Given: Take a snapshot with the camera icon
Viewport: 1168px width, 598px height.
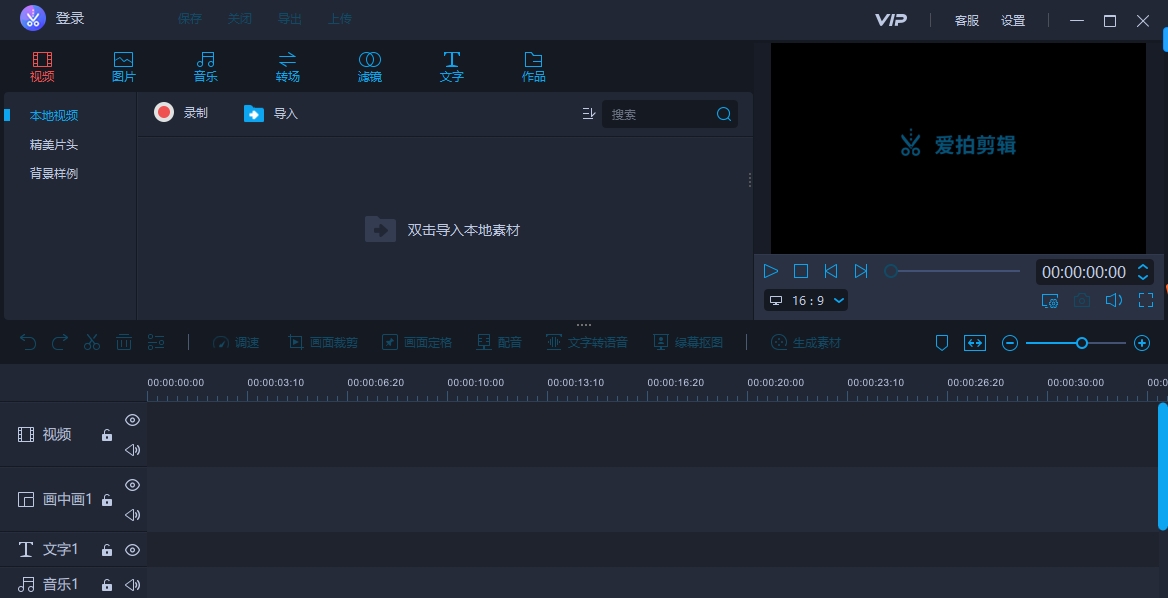Looking at the screenshot, I should click(x=1082, y=300).
